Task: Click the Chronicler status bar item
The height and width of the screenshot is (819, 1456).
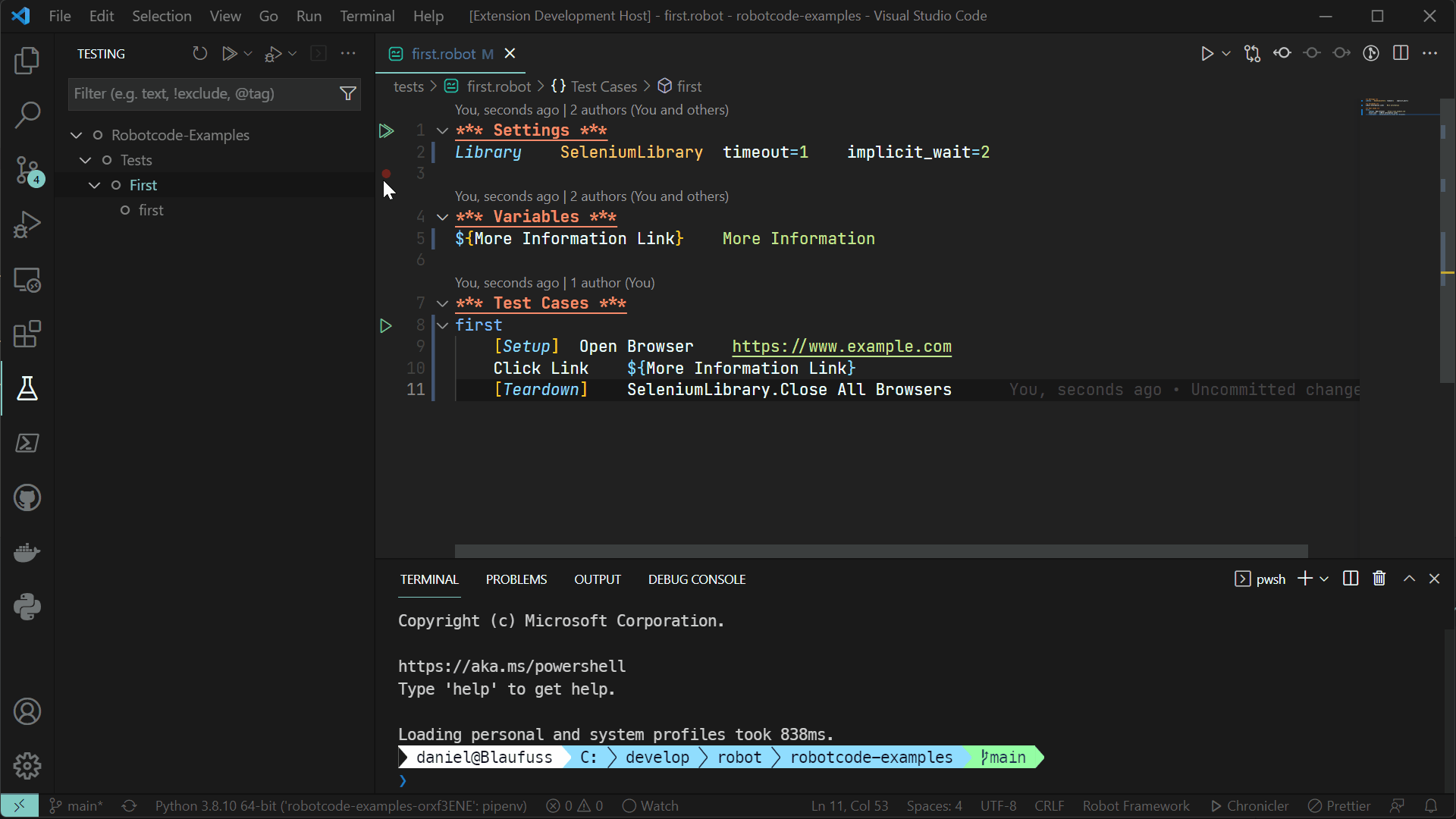Action: click(x=1249, y=805)
